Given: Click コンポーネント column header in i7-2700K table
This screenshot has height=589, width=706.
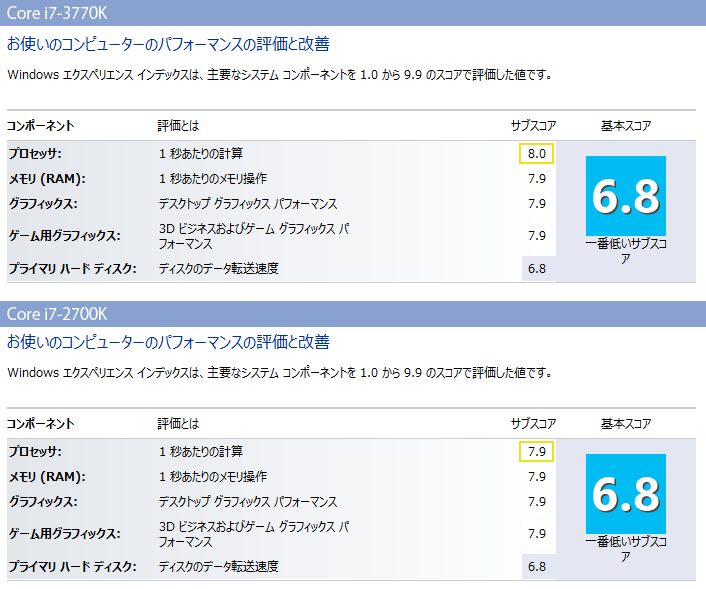Looking at the screenshot, I should (41, 424).
